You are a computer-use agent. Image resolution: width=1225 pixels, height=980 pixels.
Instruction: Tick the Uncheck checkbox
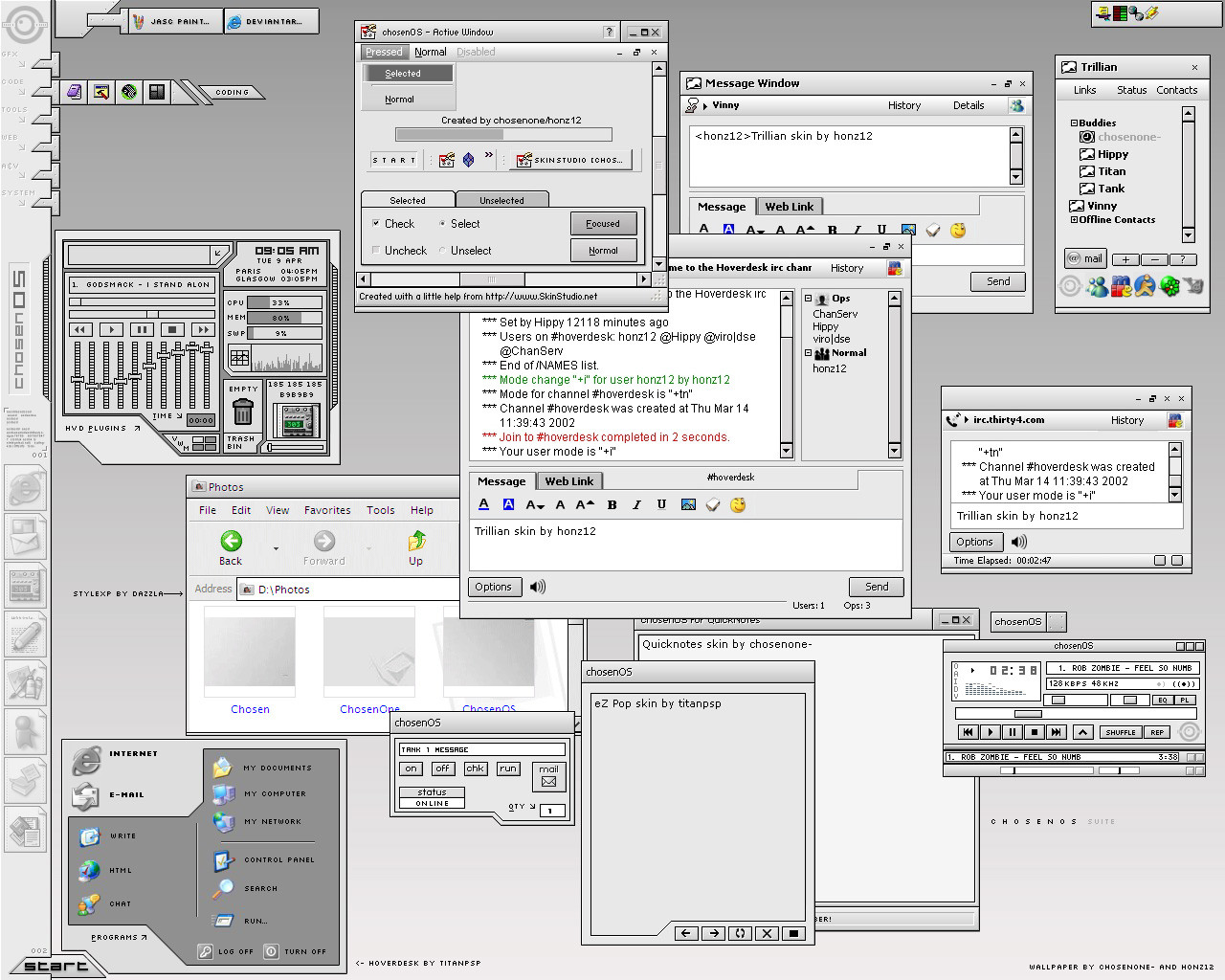coord(376,251)
